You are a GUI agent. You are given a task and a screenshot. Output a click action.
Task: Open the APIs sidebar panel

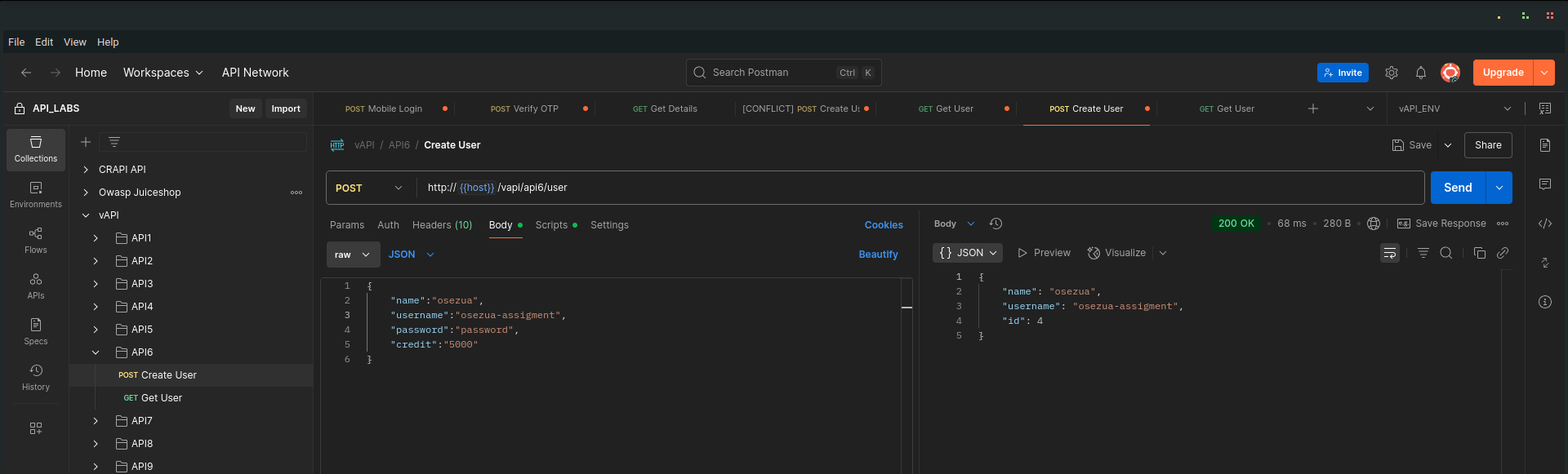(36, 286)
